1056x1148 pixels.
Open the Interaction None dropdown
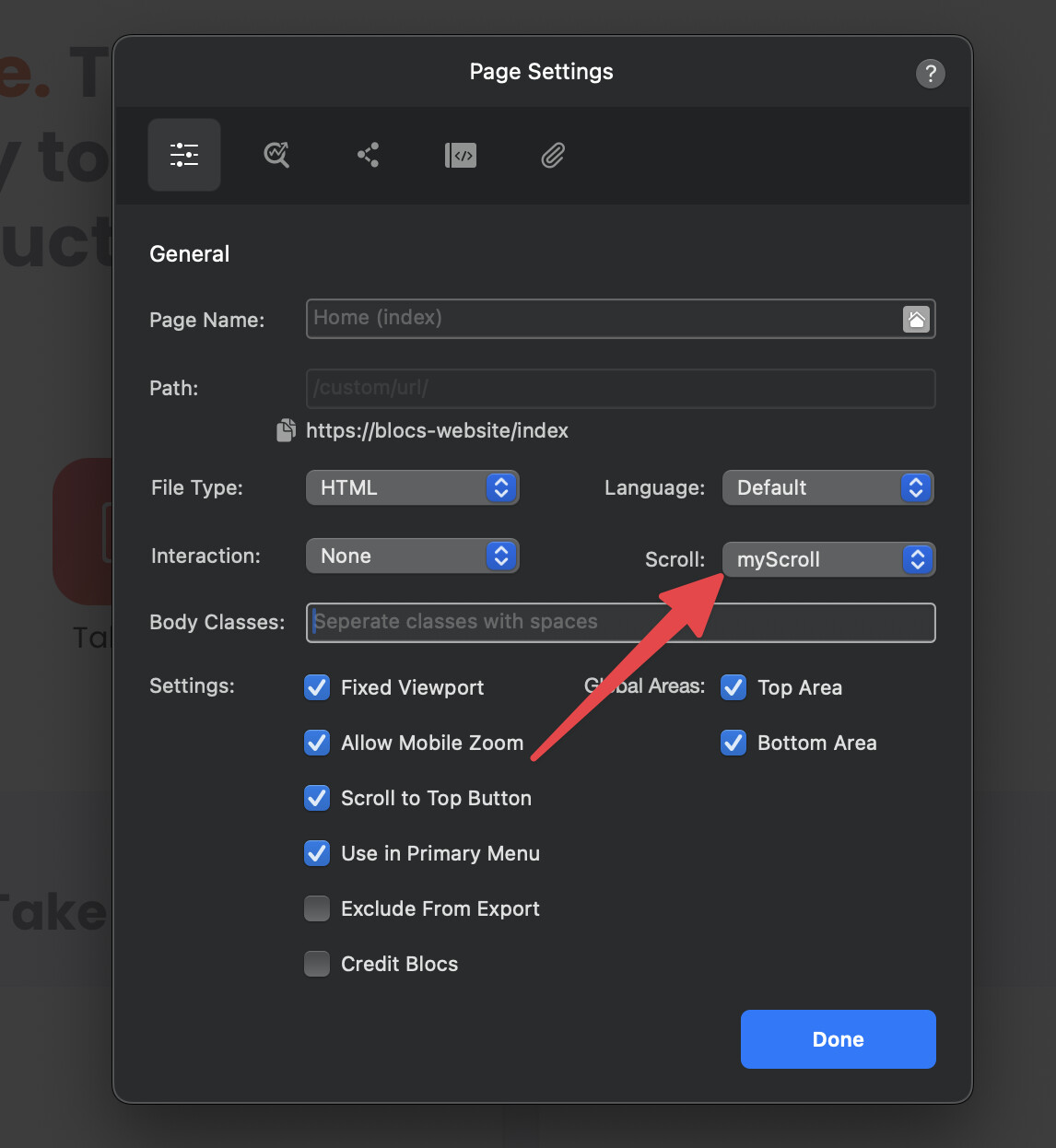(413, 556)
